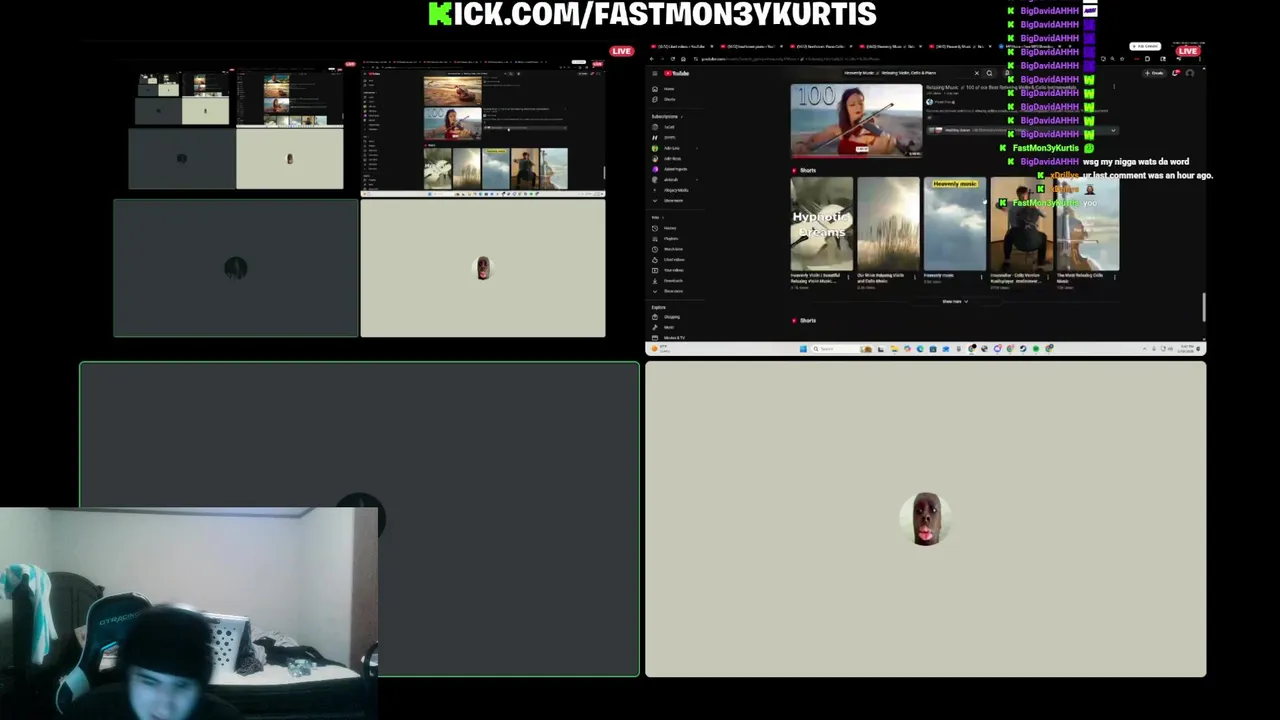Open the YouTube account avatar menu

1190,73
